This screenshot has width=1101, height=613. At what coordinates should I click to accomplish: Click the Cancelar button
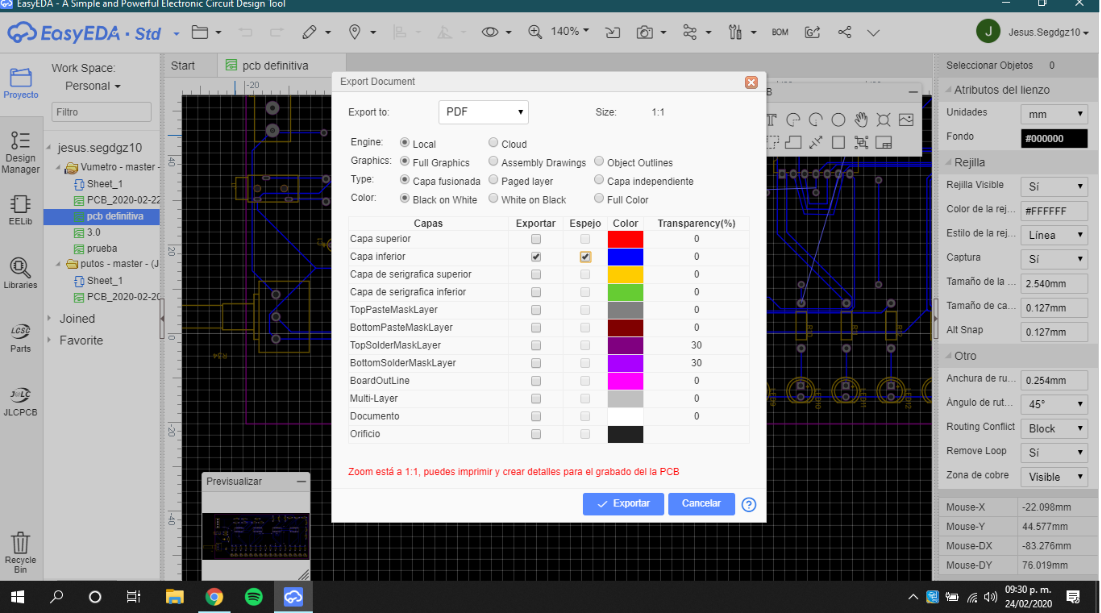point(701,504)
